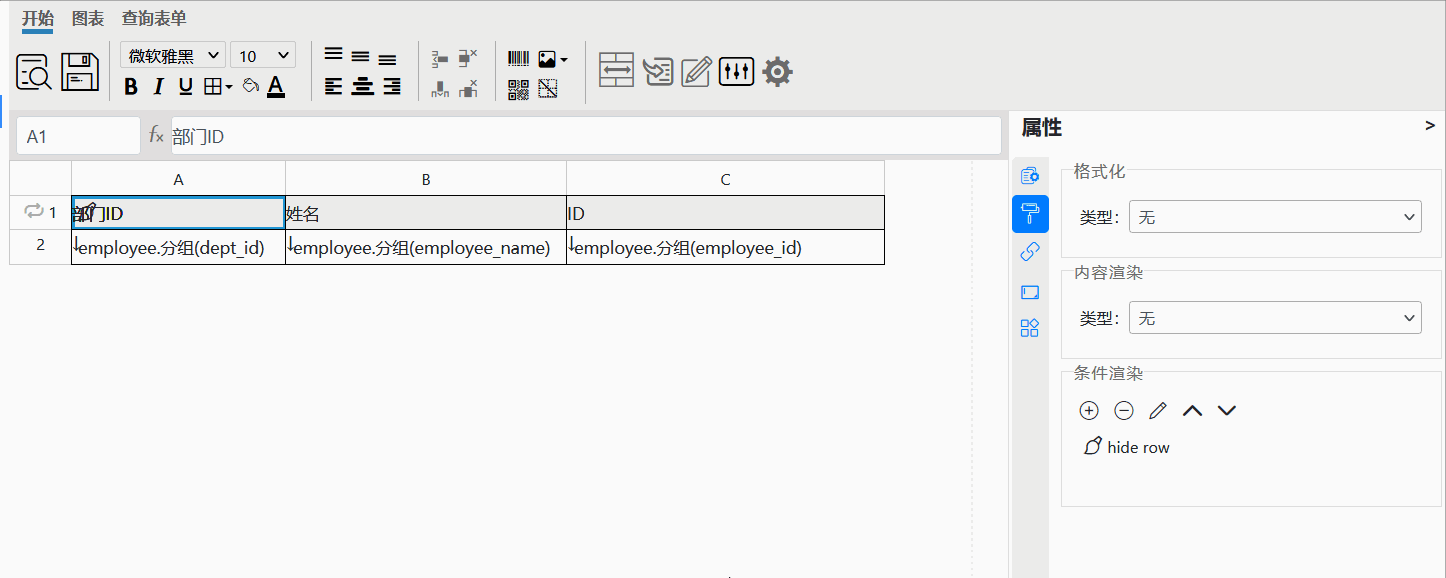Remove the selected condition render rule
Viewport: 1446px width, 578px height.
tap(1124, 410)
